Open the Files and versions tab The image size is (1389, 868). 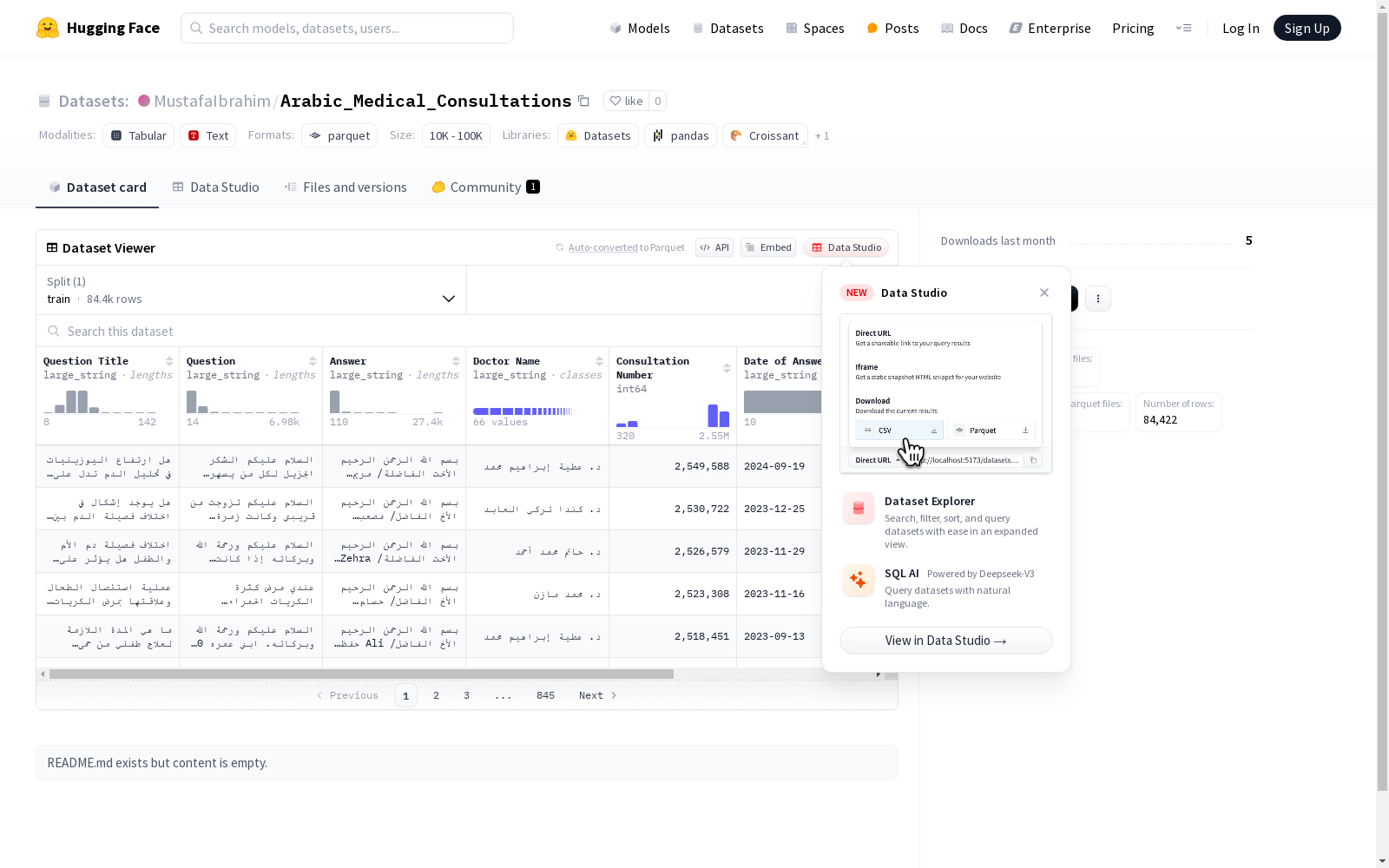coord(346,187)
